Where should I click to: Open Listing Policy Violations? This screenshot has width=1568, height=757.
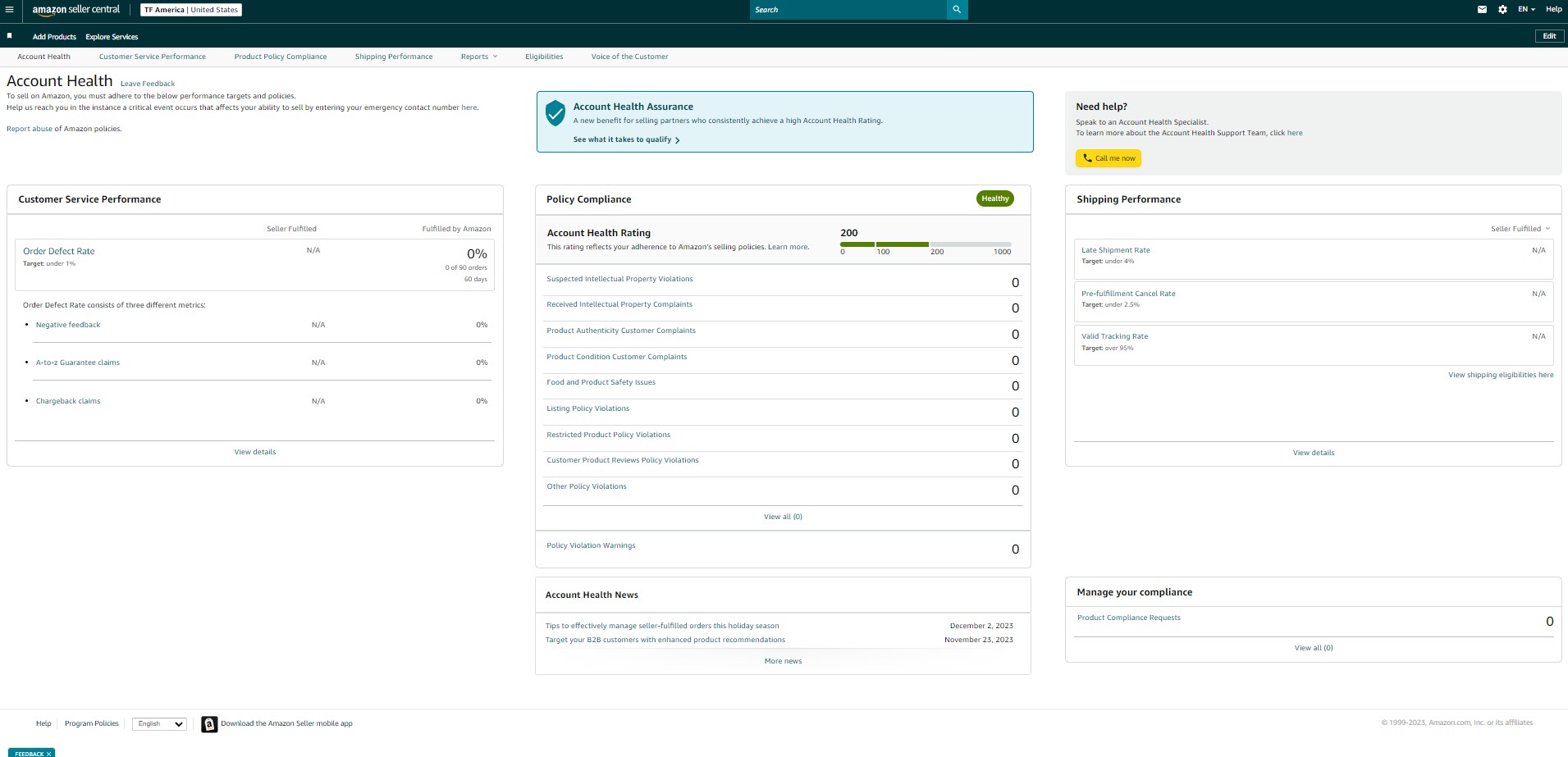588,408
